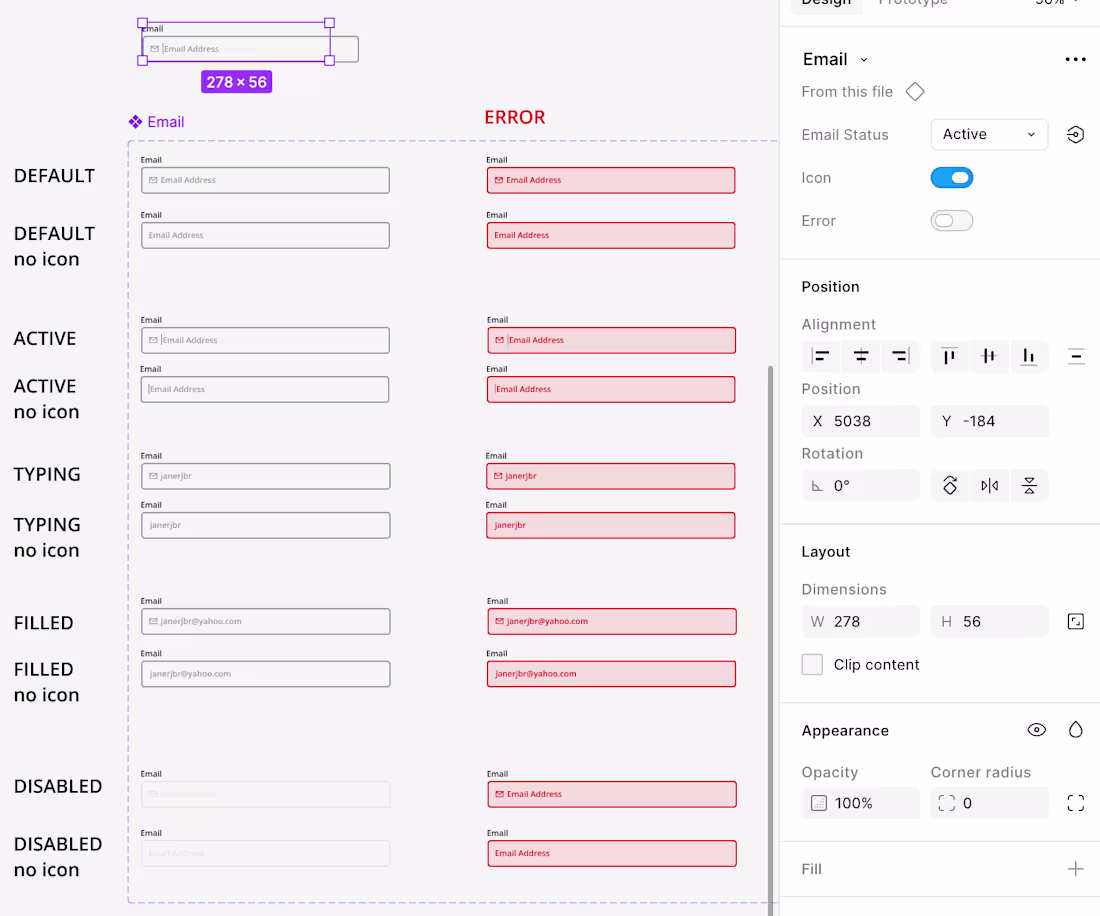Click the corner radius field showing 0
Image resolution: width=1100 pixels, height=916 pixels.
click(x=989, y=803)
